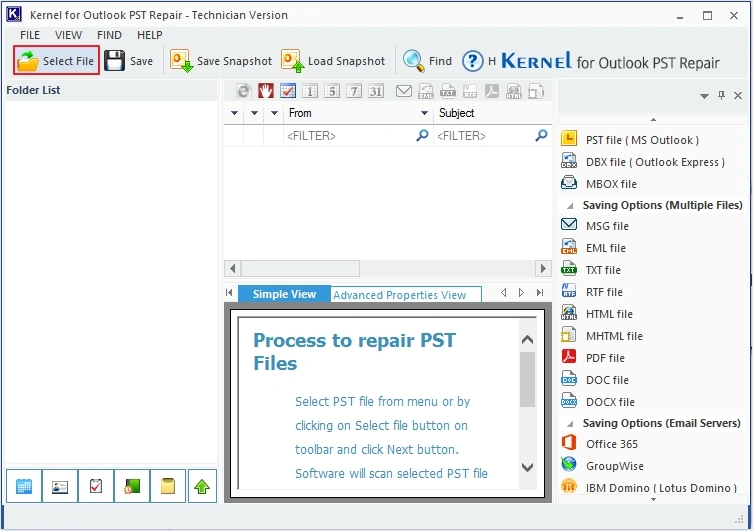Click the jump-to-first tab navigation arrow
Image resolution: width=753 pixels, height=531 pixels.
click(x=229, y=293)
